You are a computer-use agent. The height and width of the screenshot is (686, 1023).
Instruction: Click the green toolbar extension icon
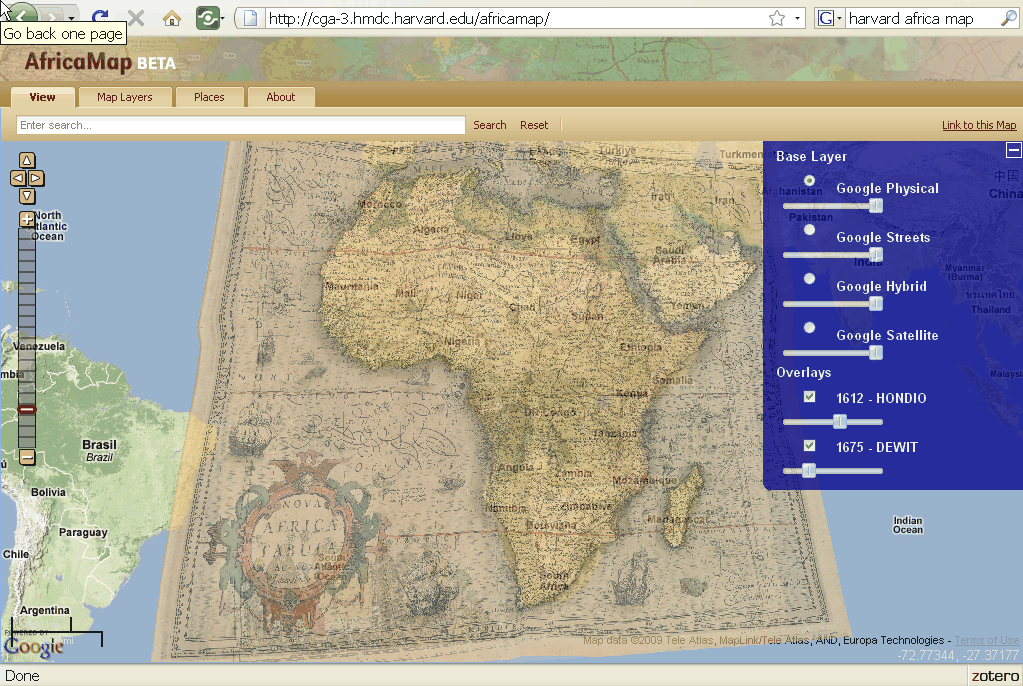tap(207, 18)
